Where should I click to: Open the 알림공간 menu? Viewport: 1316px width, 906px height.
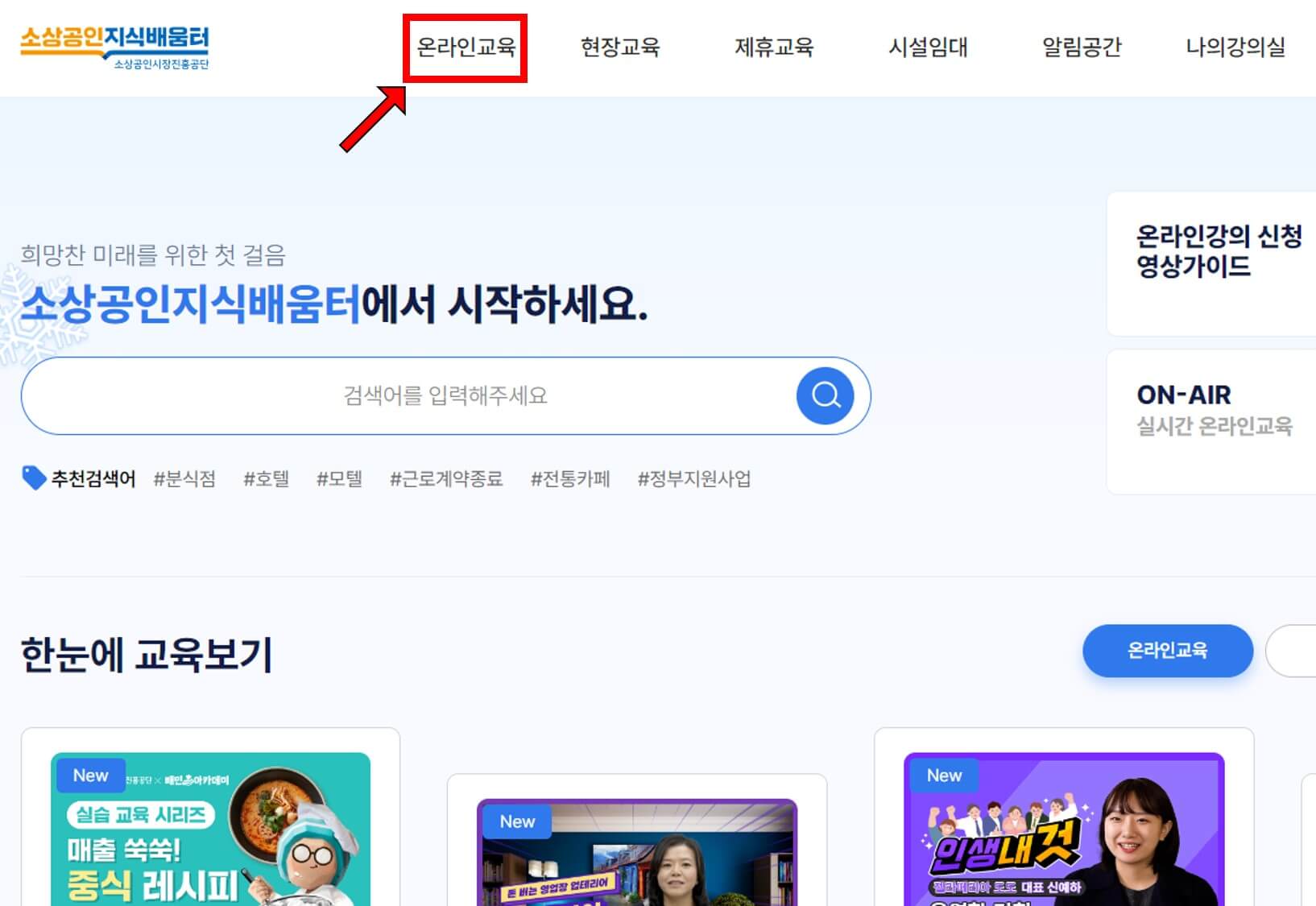(x=1082, y=48)
